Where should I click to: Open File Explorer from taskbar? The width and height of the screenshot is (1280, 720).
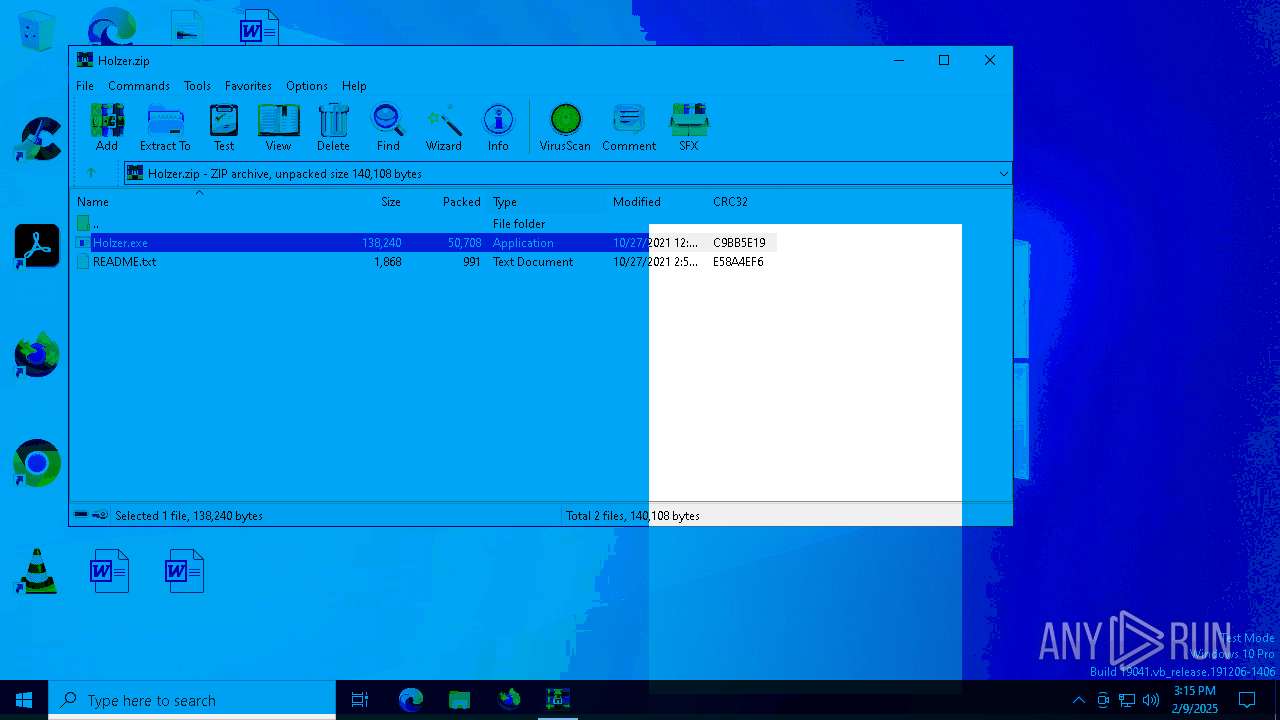(x=459, y=700)
